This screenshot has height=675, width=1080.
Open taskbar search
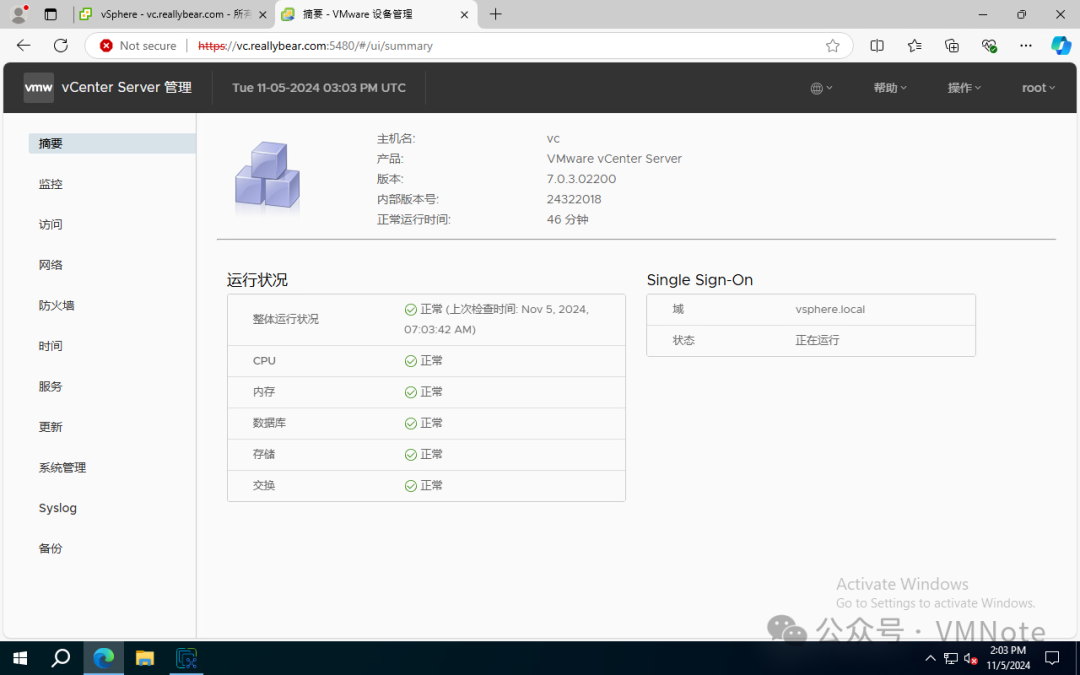coord(61,658)
